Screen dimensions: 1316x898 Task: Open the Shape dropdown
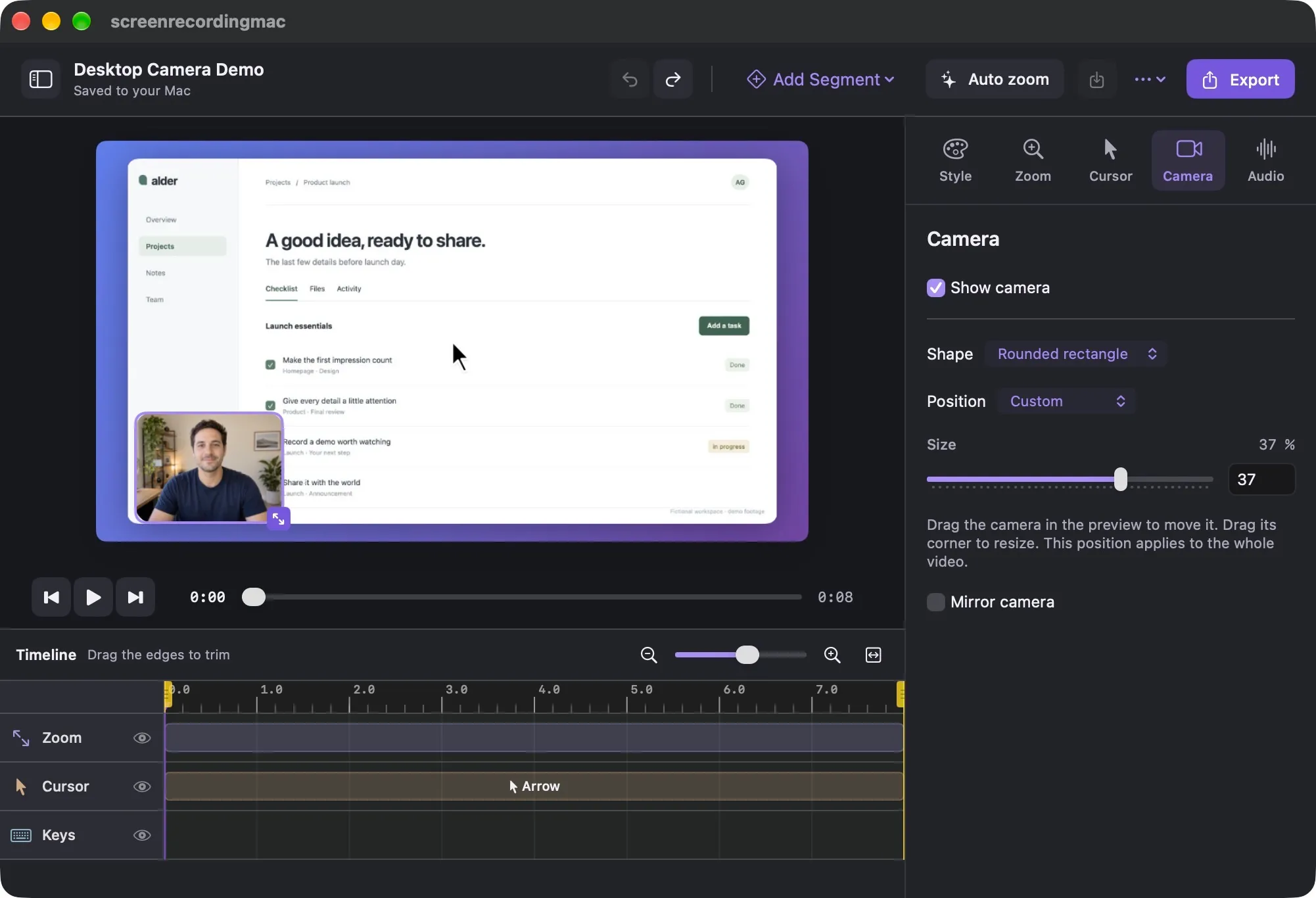(x=1076, y=354)
